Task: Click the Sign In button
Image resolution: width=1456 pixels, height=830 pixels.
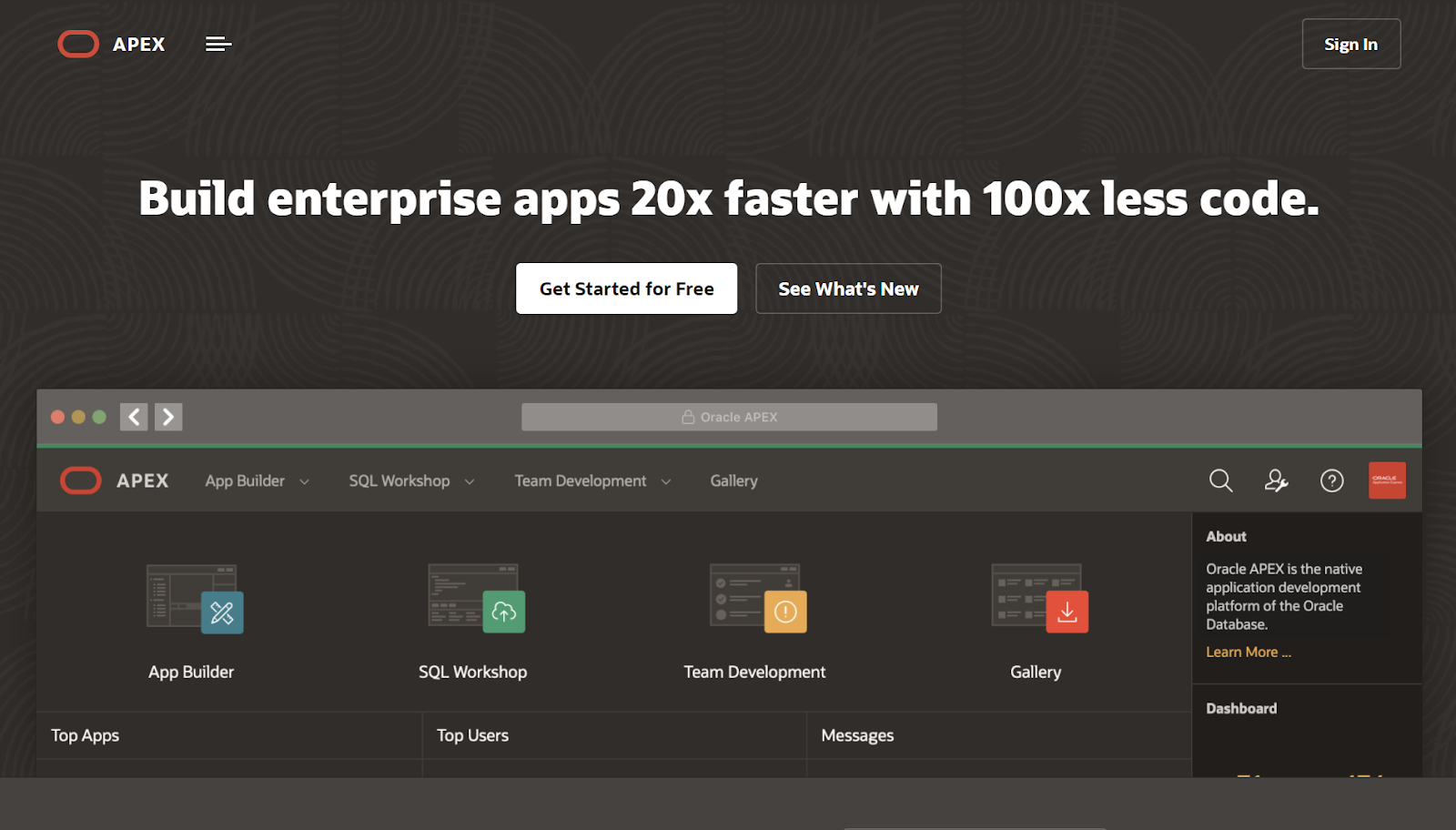Action: [x=1351, y=44]
